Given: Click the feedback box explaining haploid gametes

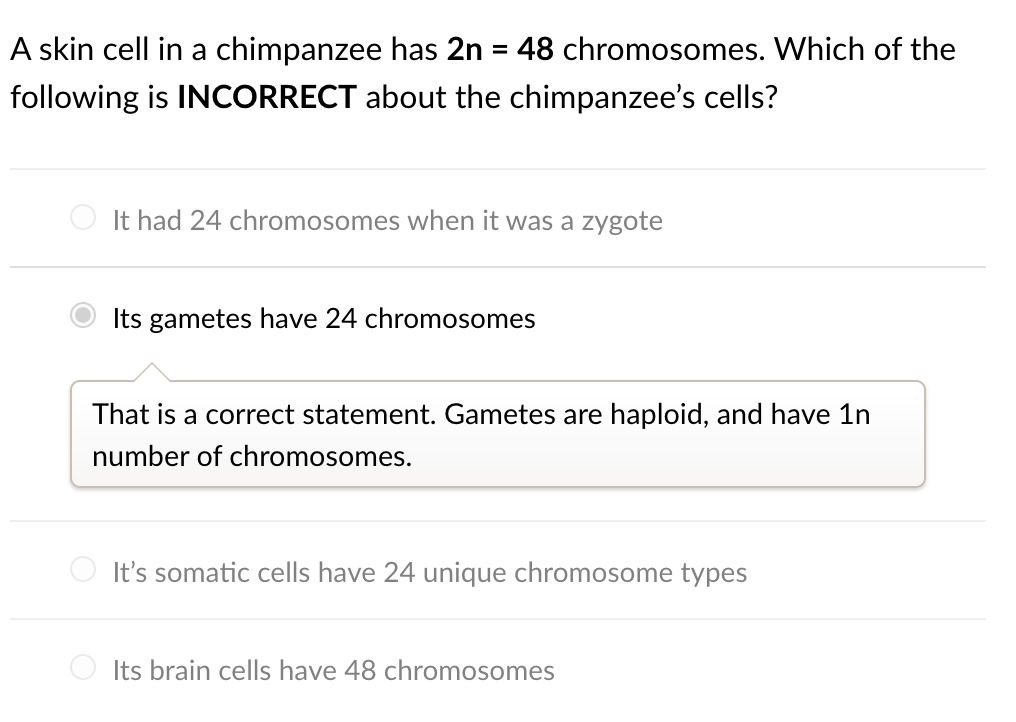Looking at the screenshot, I should [x=497, y=434].
